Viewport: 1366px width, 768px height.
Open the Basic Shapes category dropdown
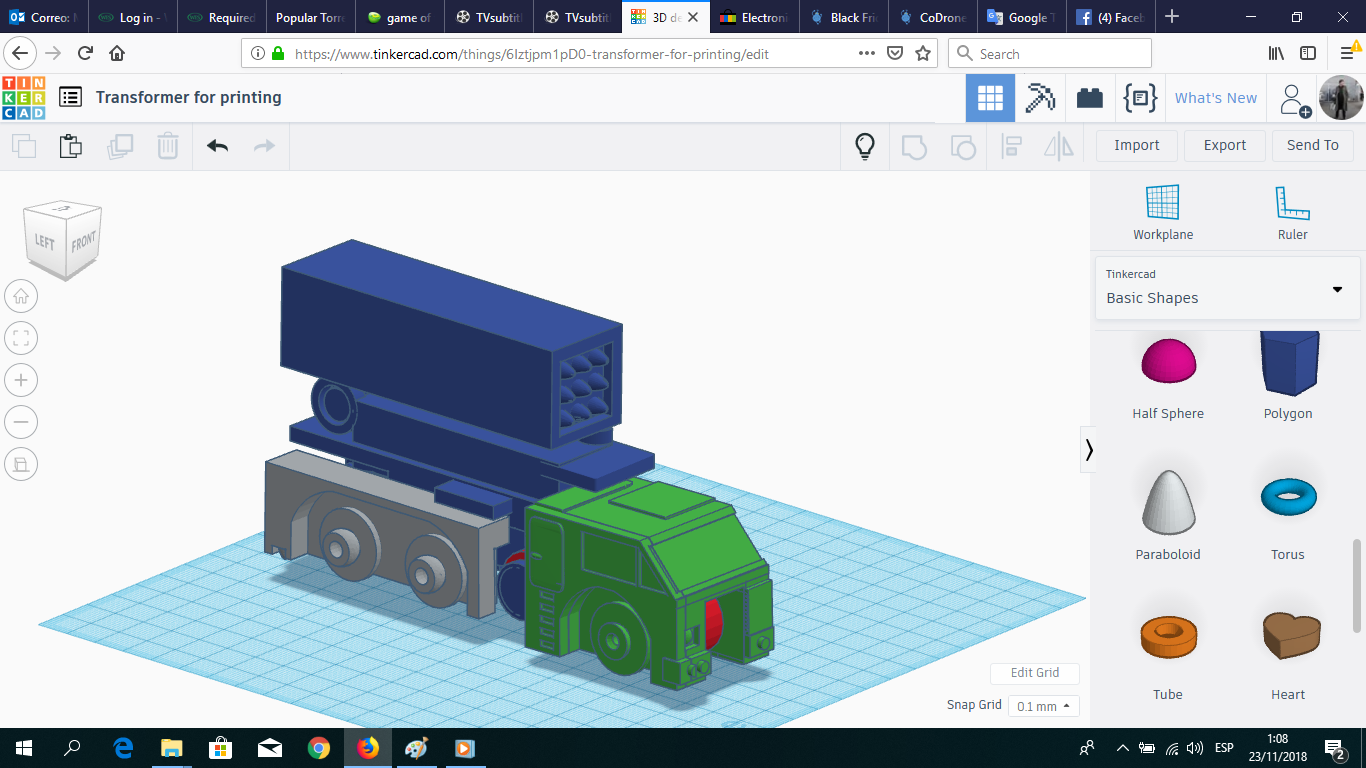coord(1227,288)
